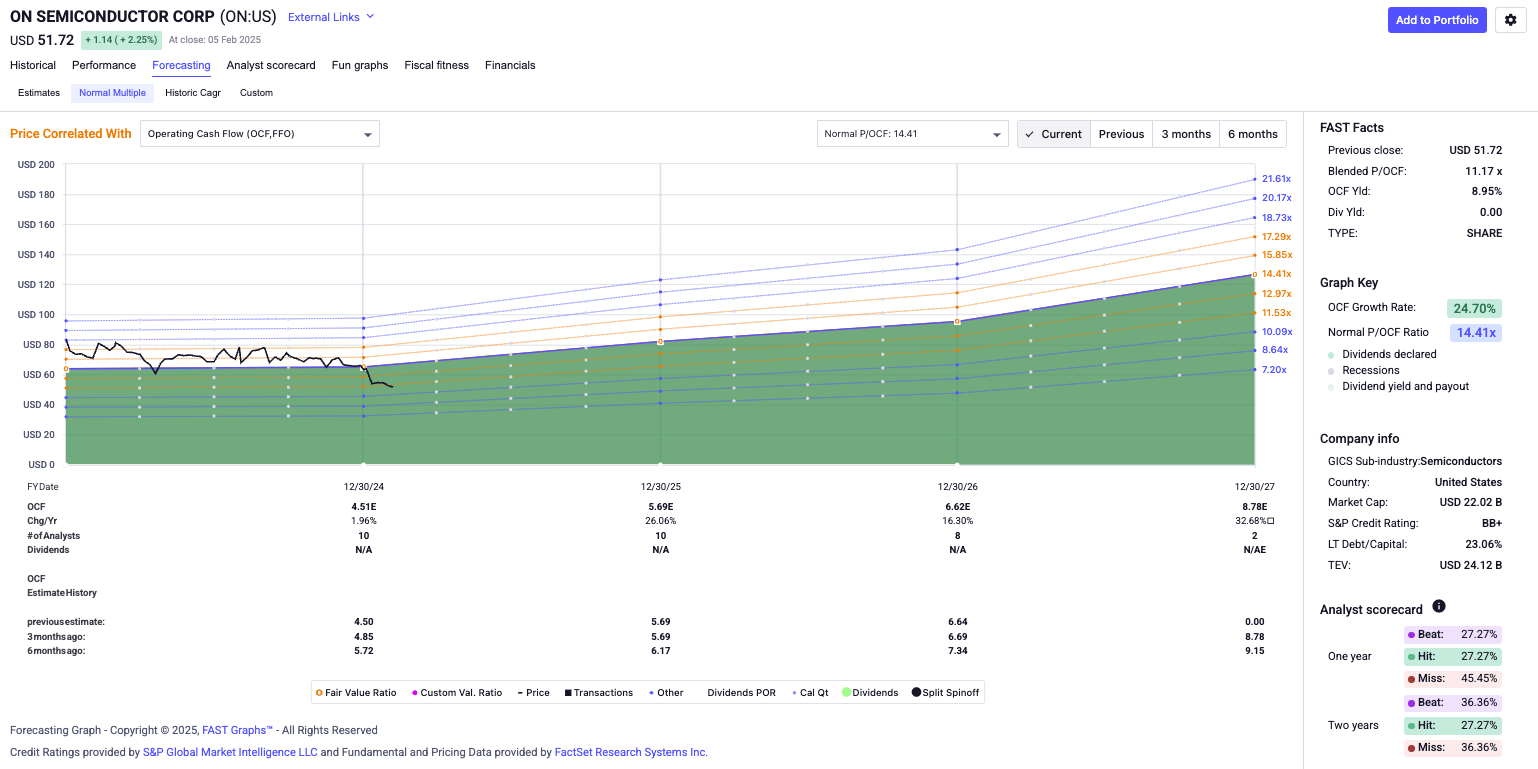Select the Historic Cagr sub-tab
The width and height of the screenshot is (1538, 769).
click(x=193, y=93)
